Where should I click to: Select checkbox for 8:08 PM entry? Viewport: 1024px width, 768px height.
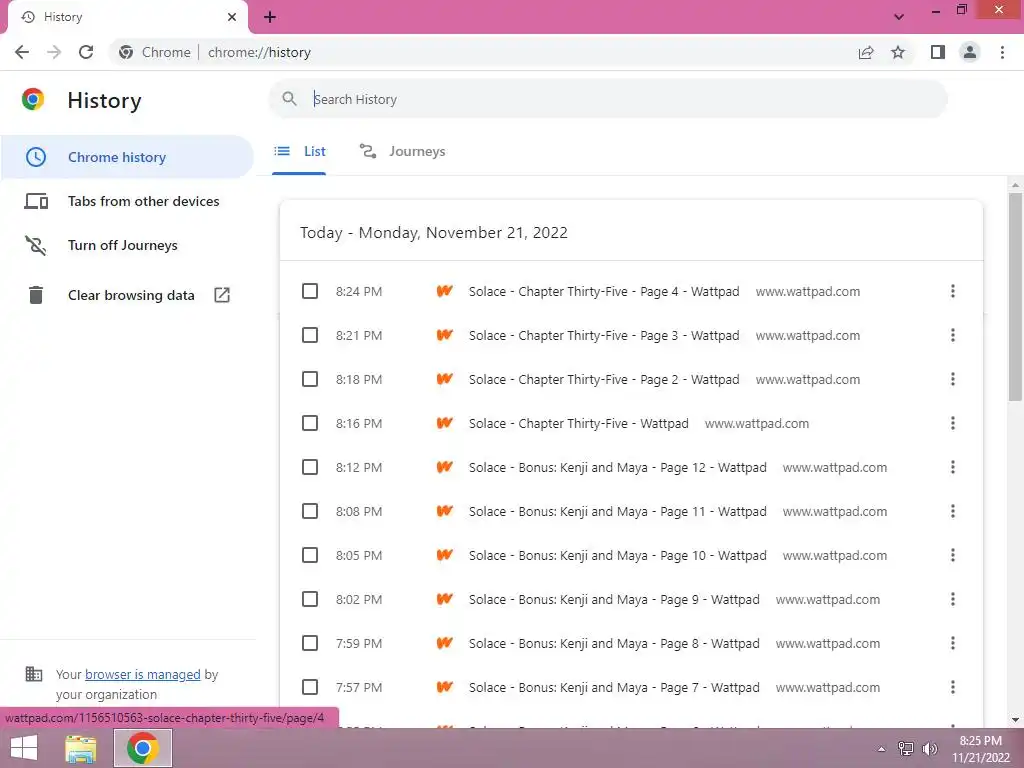coord(310,511)
